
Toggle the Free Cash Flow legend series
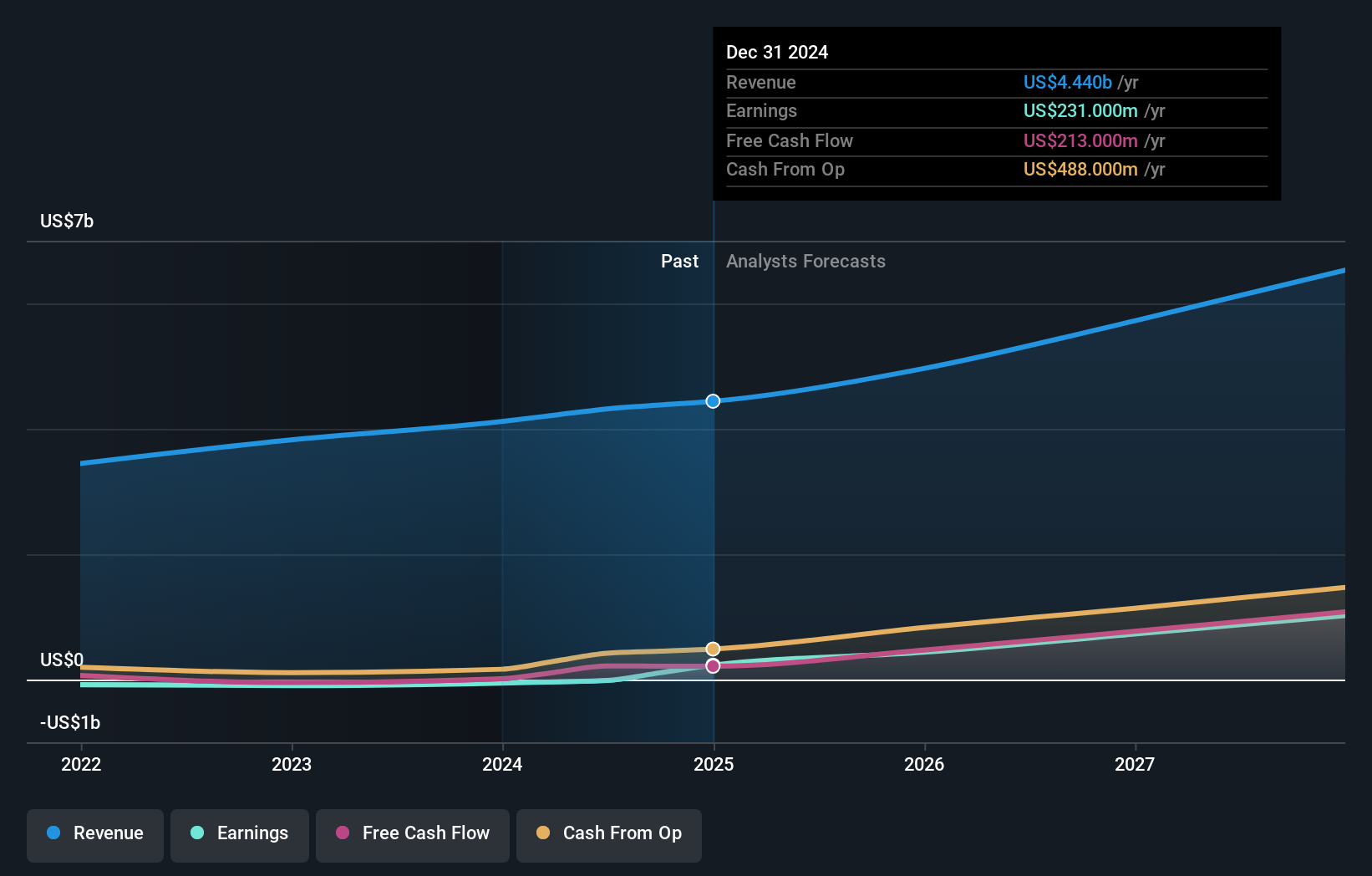click(x=413, y=835)
